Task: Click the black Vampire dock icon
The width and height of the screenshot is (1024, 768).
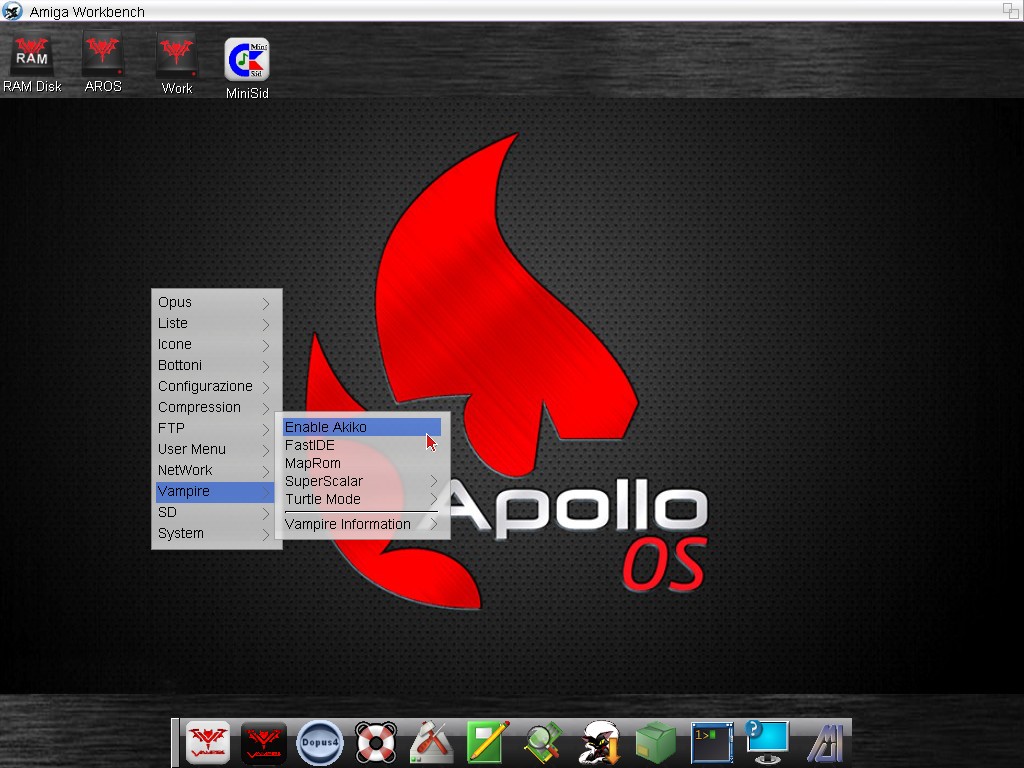Action: [x=264, y=743]
